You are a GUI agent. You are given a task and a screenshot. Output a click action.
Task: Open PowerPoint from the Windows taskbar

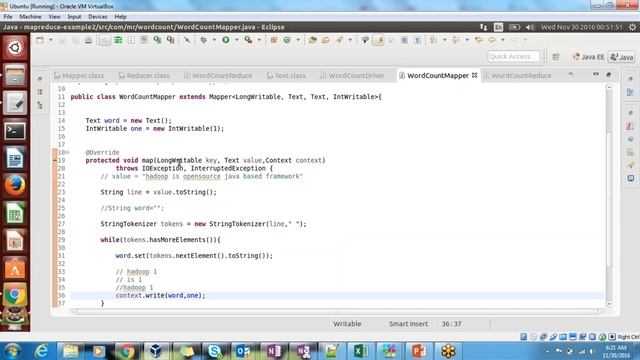[419, 351]
